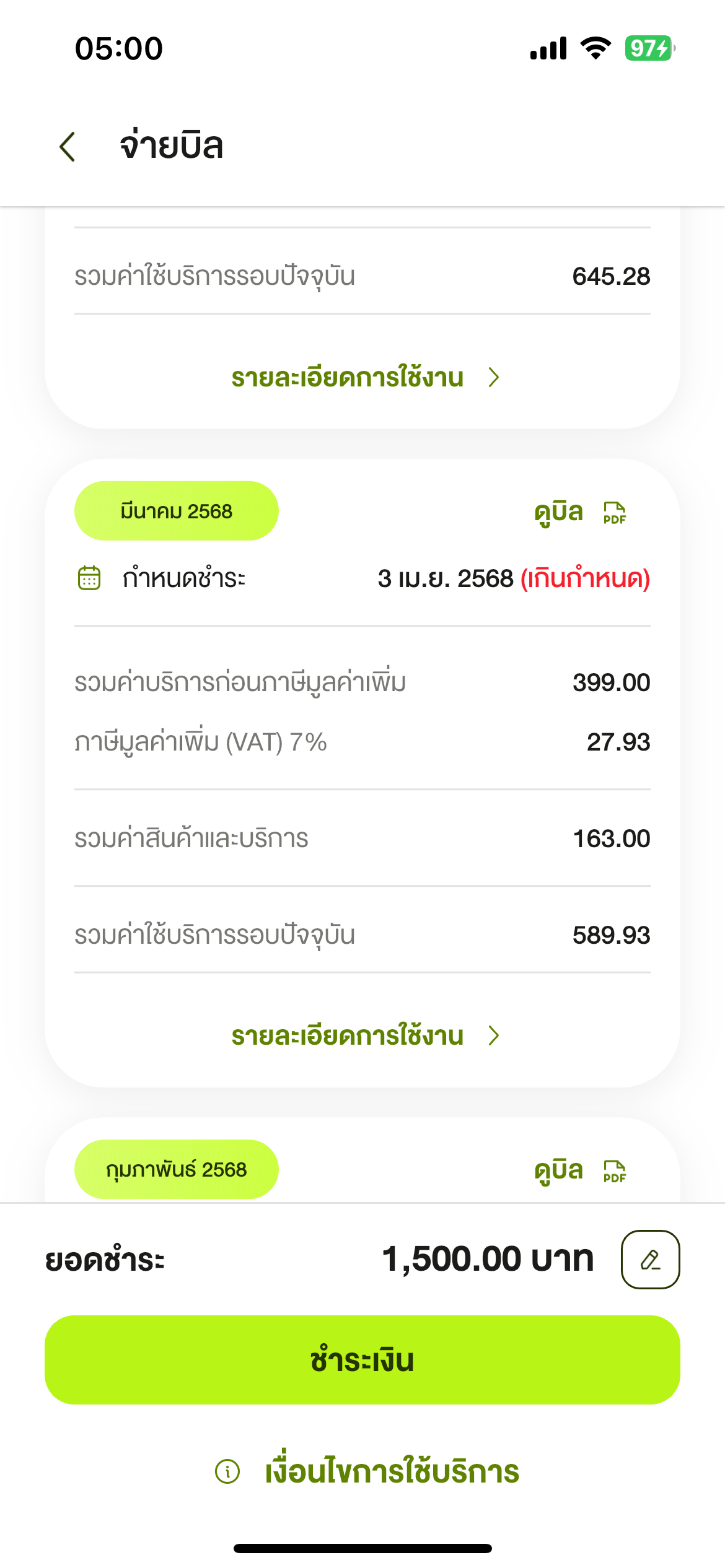Tap the back arrow beside จ่ายบิล
Screen dimensions: 725x1568
(x=68, y=147)
